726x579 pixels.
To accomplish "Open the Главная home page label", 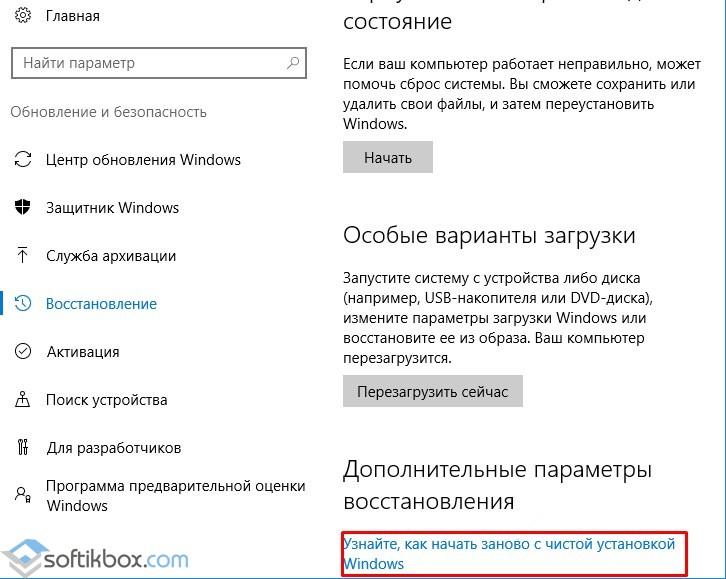I will (73, 17).
